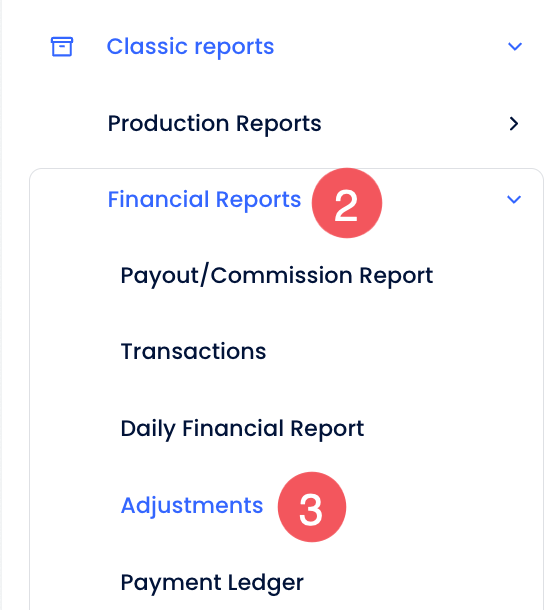The width and height of the screenshot is (560, 610).
Task: Open the Payout/Commission Report
Action: 277,275
